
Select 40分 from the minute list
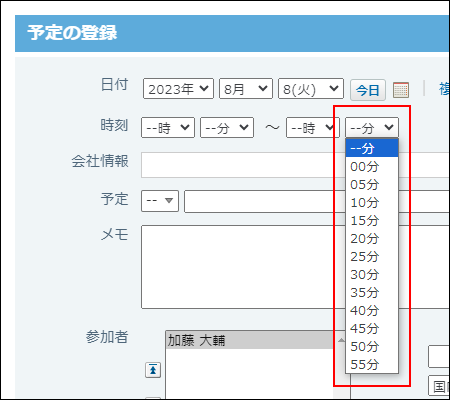[372, 310]
